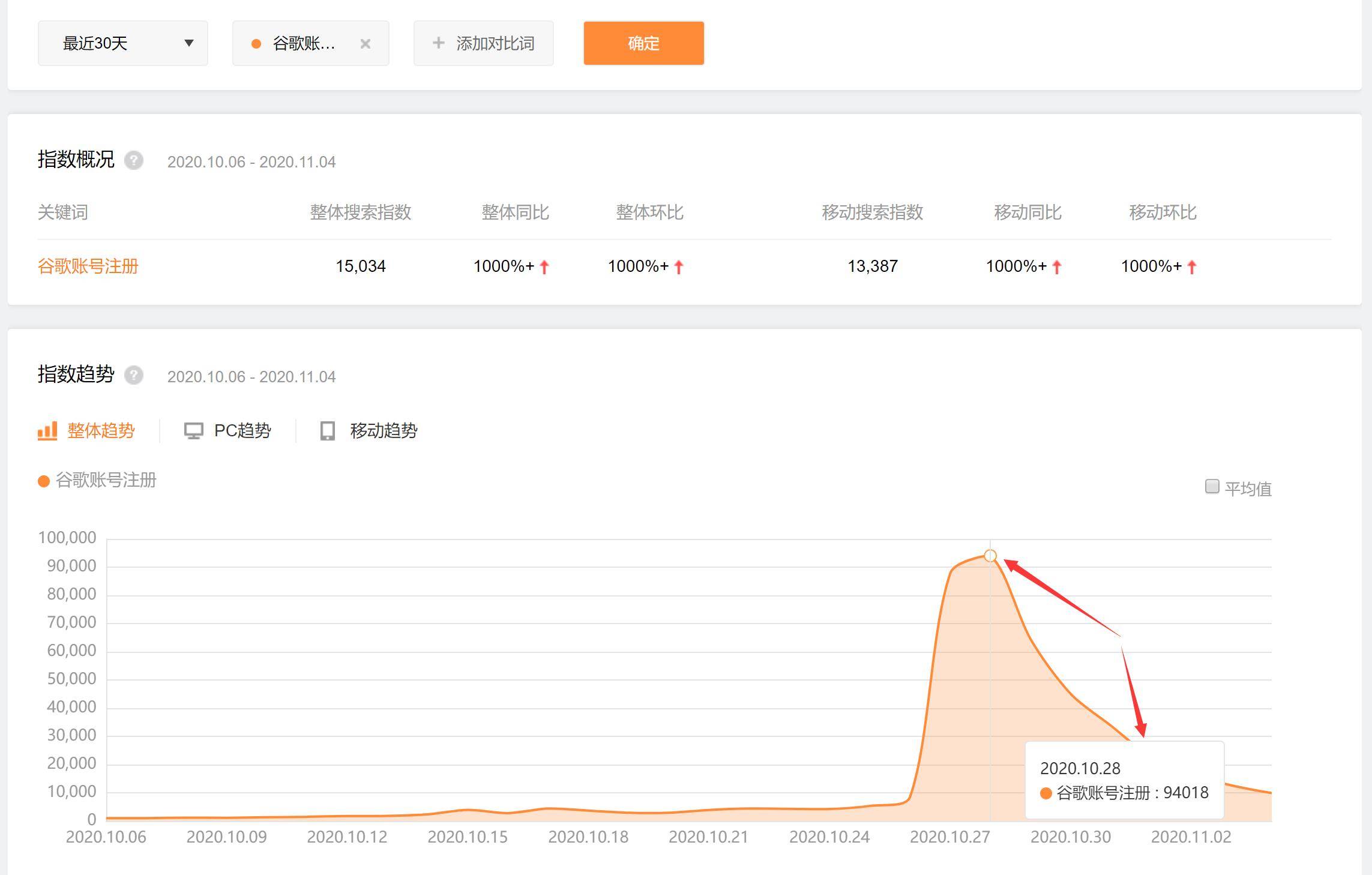
Task: Remove the 谷歌账... keyword with the x icon
Action: tap(365, 43)
